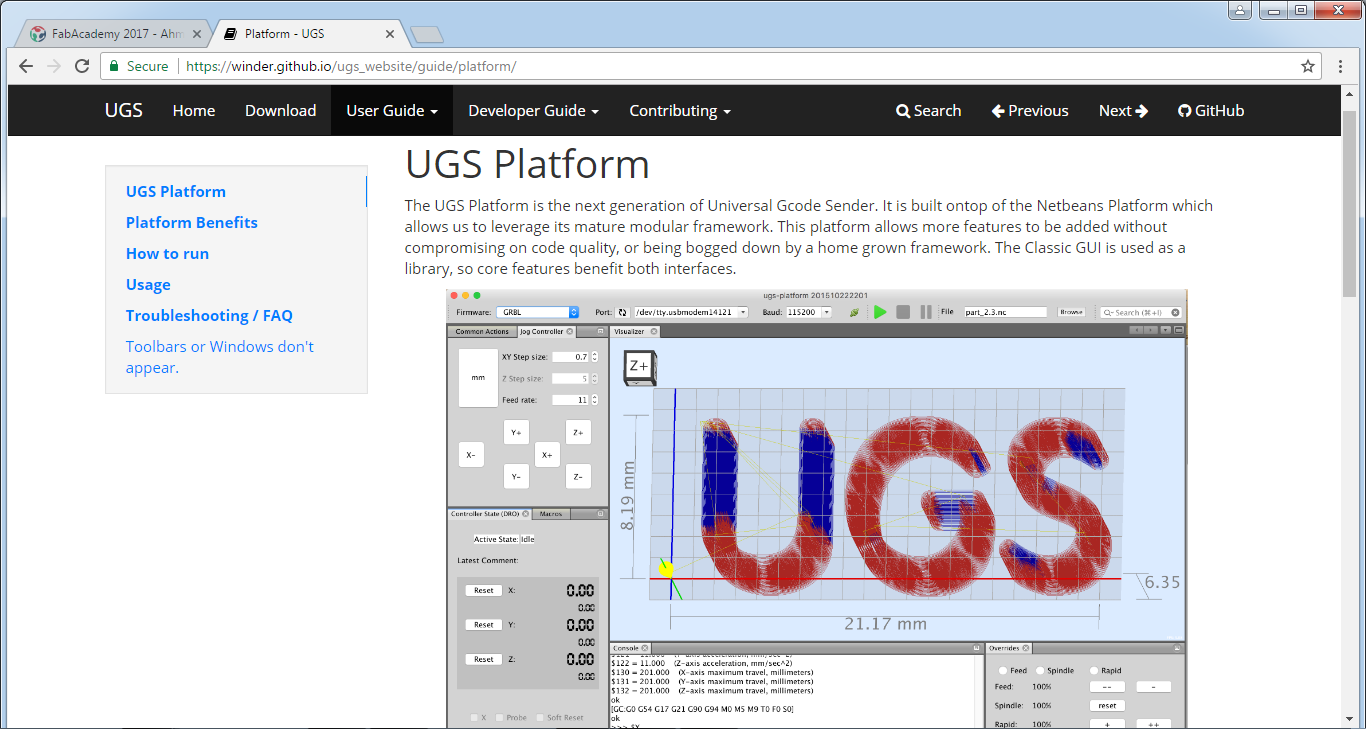Click scrollbar down arrow

pos(1349,720)
